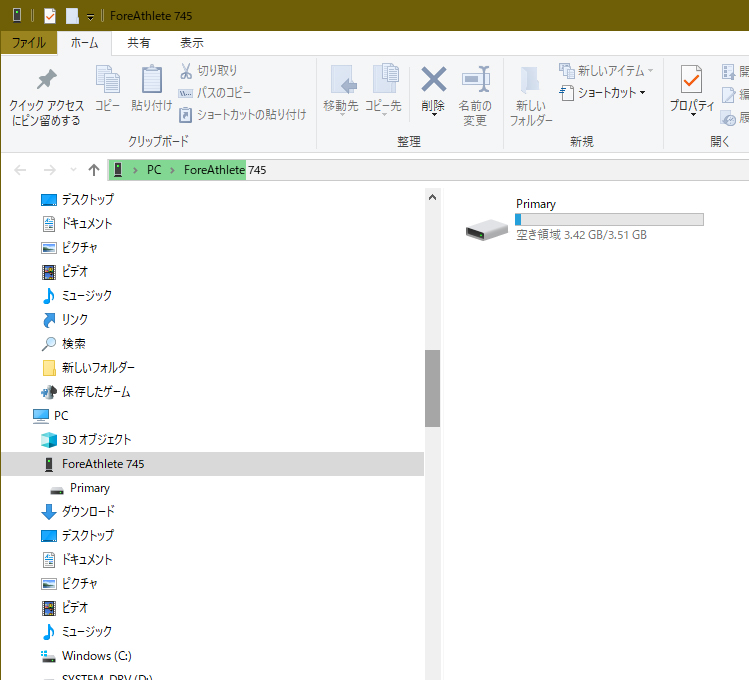Image resolution: width=749 pixels, height=680 pixels.
Task: Open the Primary storage drive icon
Action: click(x=486, y=230)
